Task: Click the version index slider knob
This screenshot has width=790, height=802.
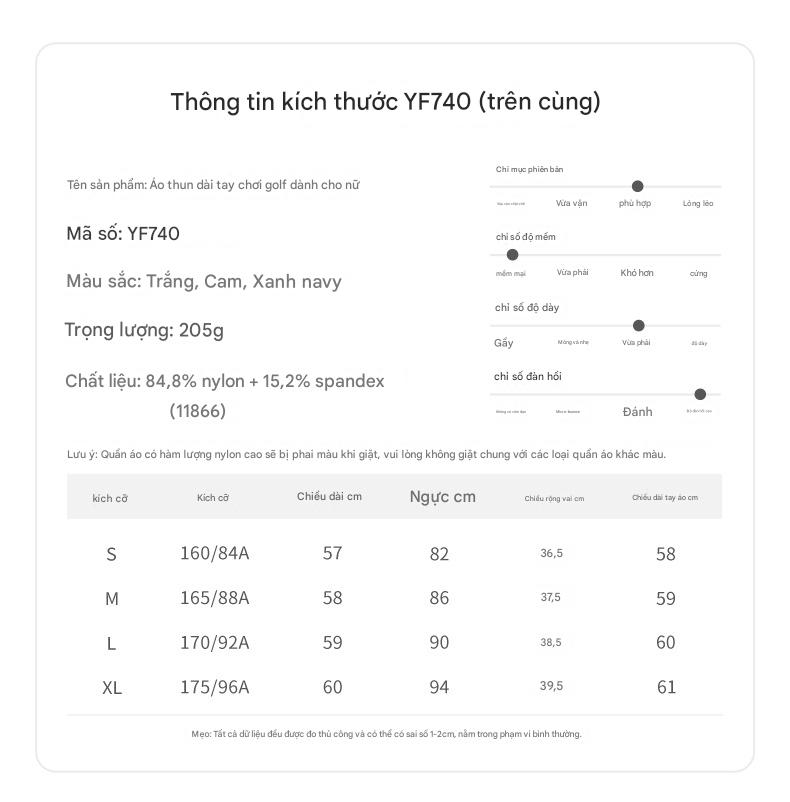Action: coord(637,186)
